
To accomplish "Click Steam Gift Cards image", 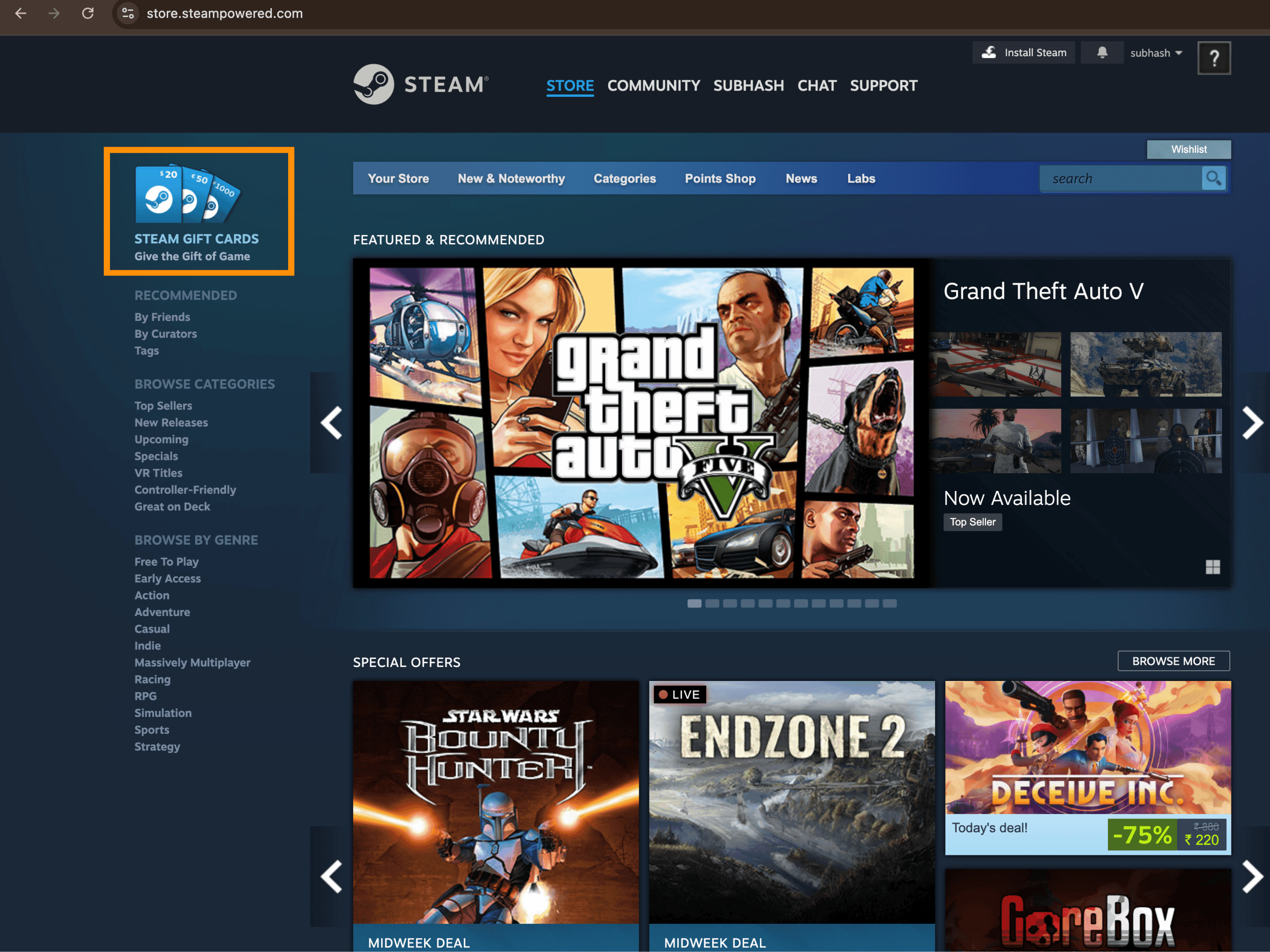I will (188, 194).
